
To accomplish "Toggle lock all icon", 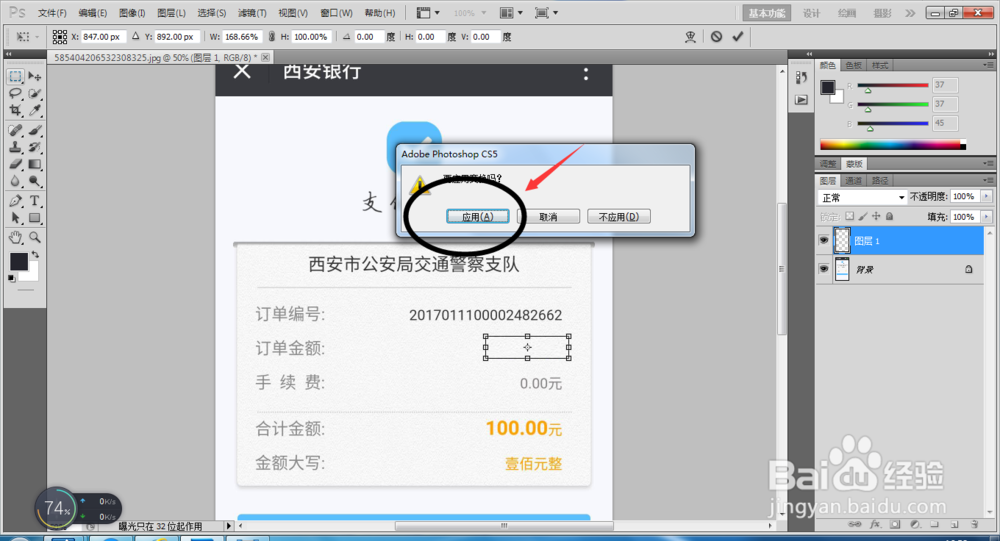I will point(890,216).
